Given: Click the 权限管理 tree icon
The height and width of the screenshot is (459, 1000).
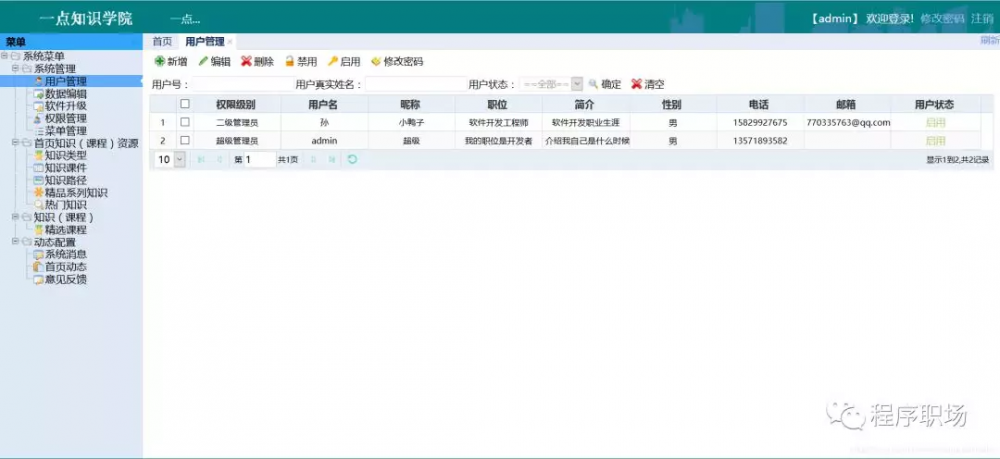Looking at the screenshot, I should pos(39,119).
